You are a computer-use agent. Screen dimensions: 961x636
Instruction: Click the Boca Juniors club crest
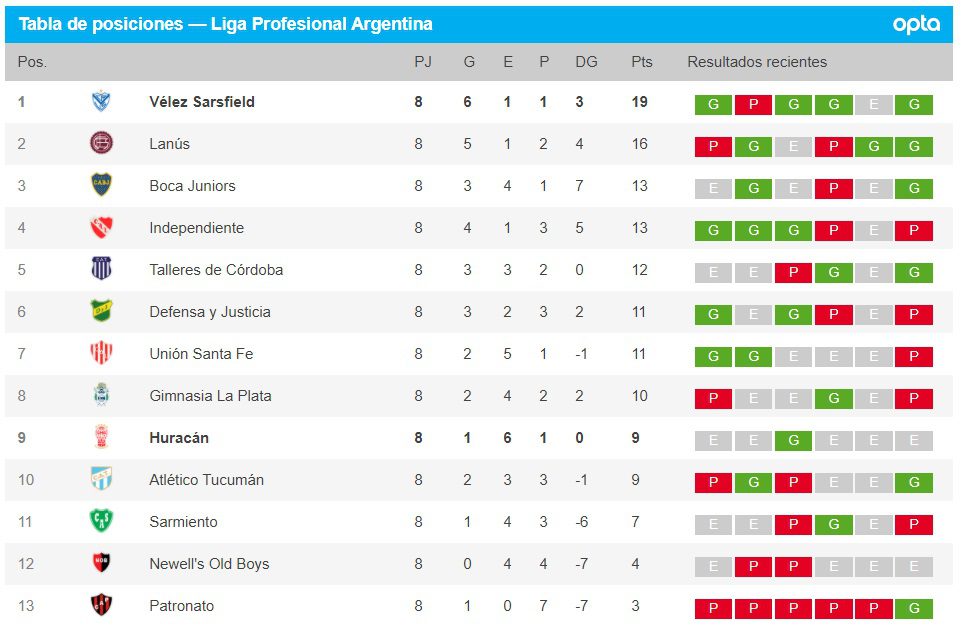click(x=101, y=186)
